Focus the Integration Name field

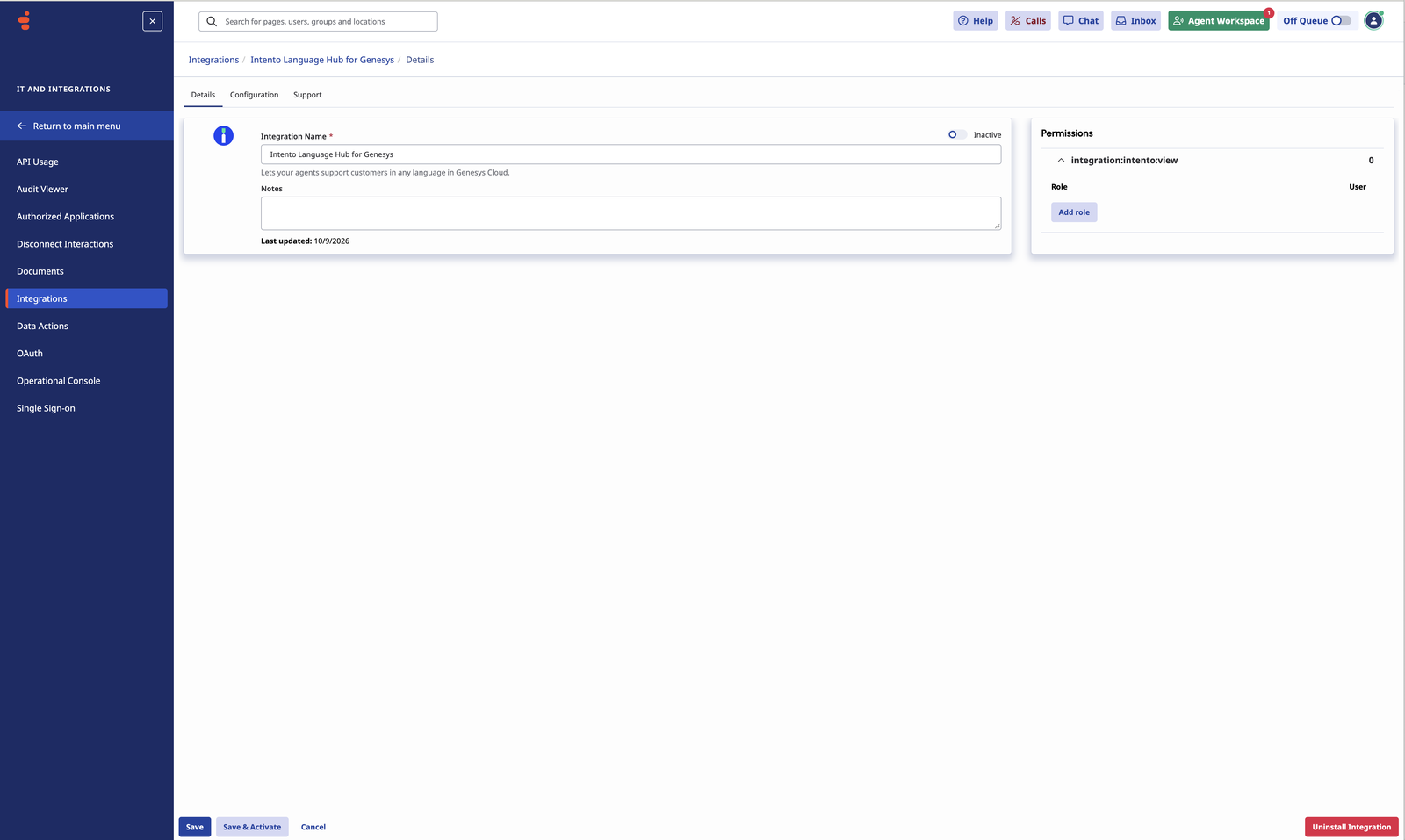(630, 154)
